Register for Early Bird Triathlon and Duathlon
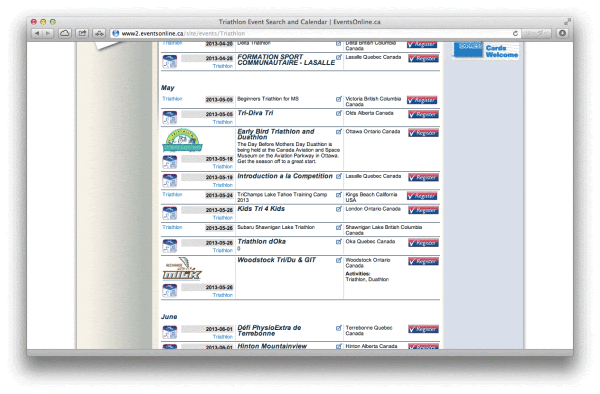The width and height of the screenshot is (600, 394). [x=423, y=133]
